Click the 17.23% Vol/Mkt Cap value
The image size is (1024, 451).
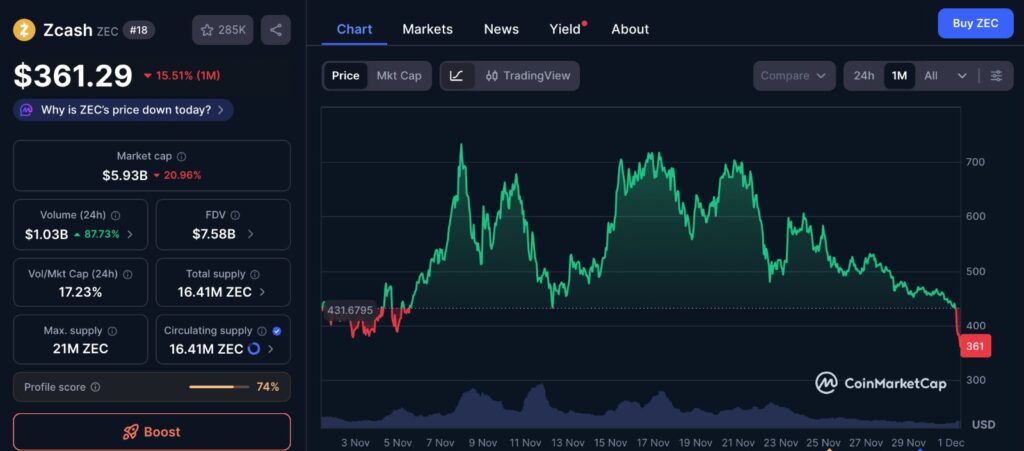tap(80, 292)
